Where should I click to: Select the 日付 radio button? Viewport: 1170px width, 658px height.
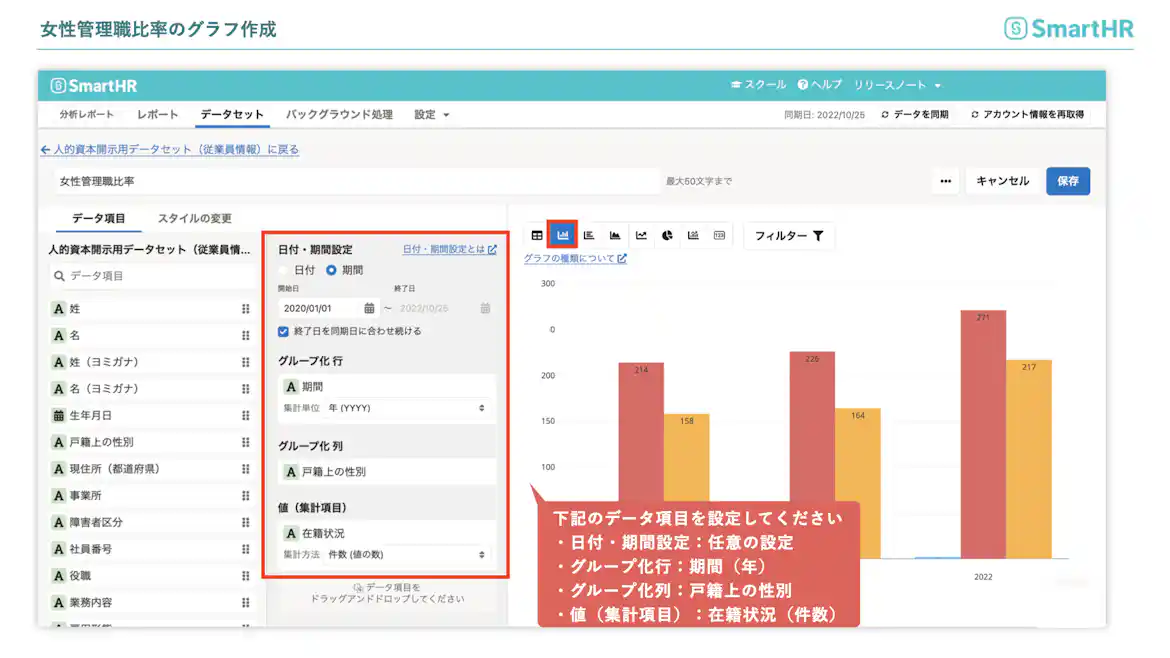(282, 269)
